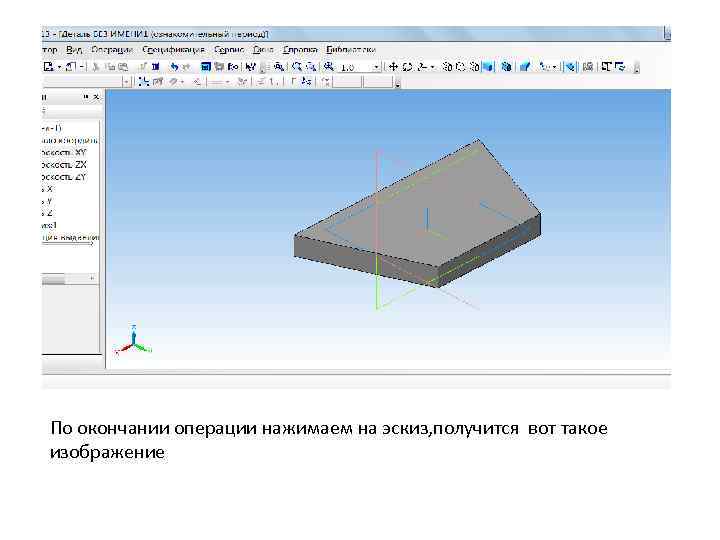Click the Zoom in magnifier icon
Image resolution: width=720 pixels, height=540 pixels.
click(297, 67)
